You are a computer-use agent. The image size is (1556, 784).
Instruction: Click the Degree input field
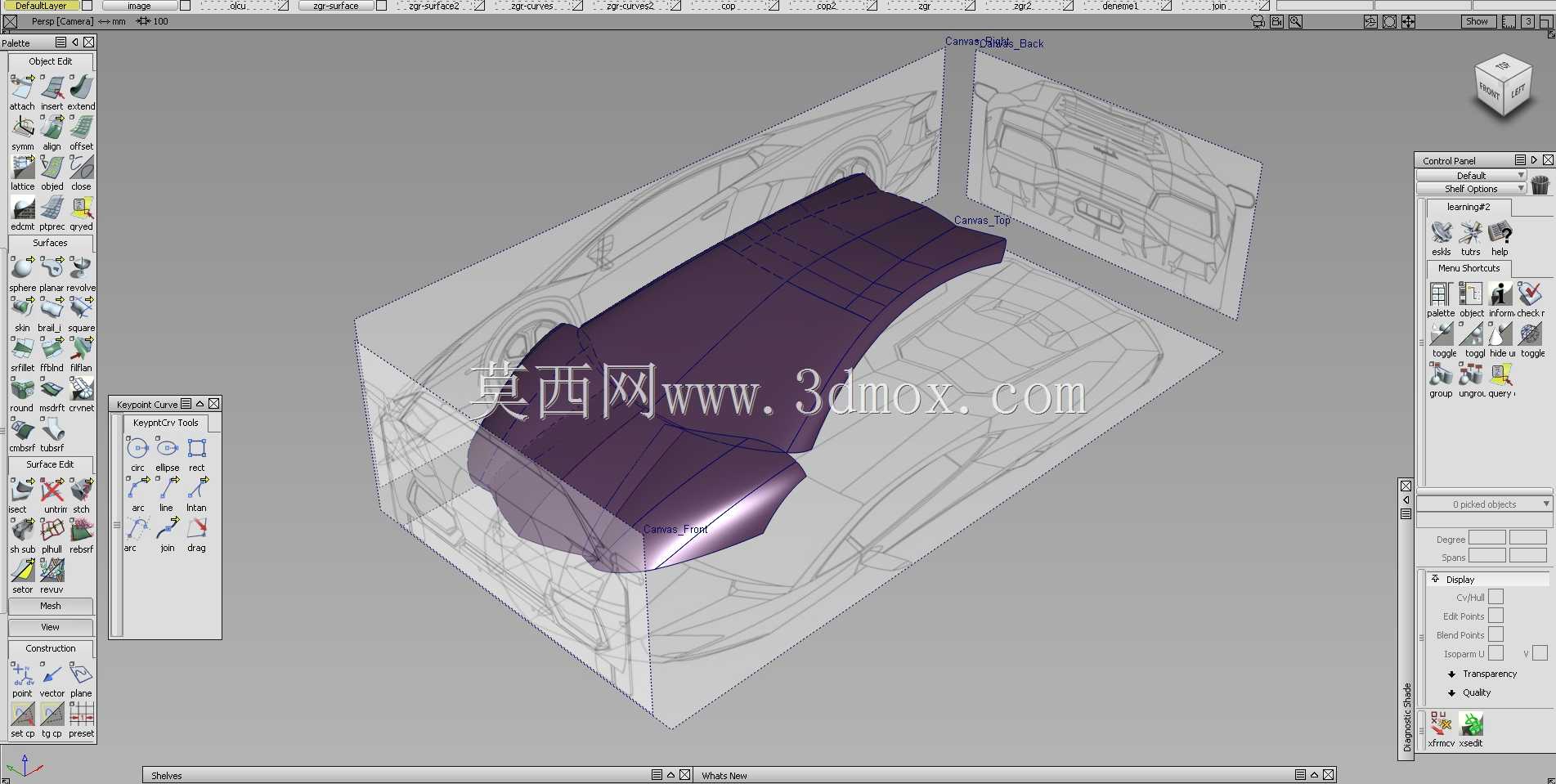tap(1486, 539)
